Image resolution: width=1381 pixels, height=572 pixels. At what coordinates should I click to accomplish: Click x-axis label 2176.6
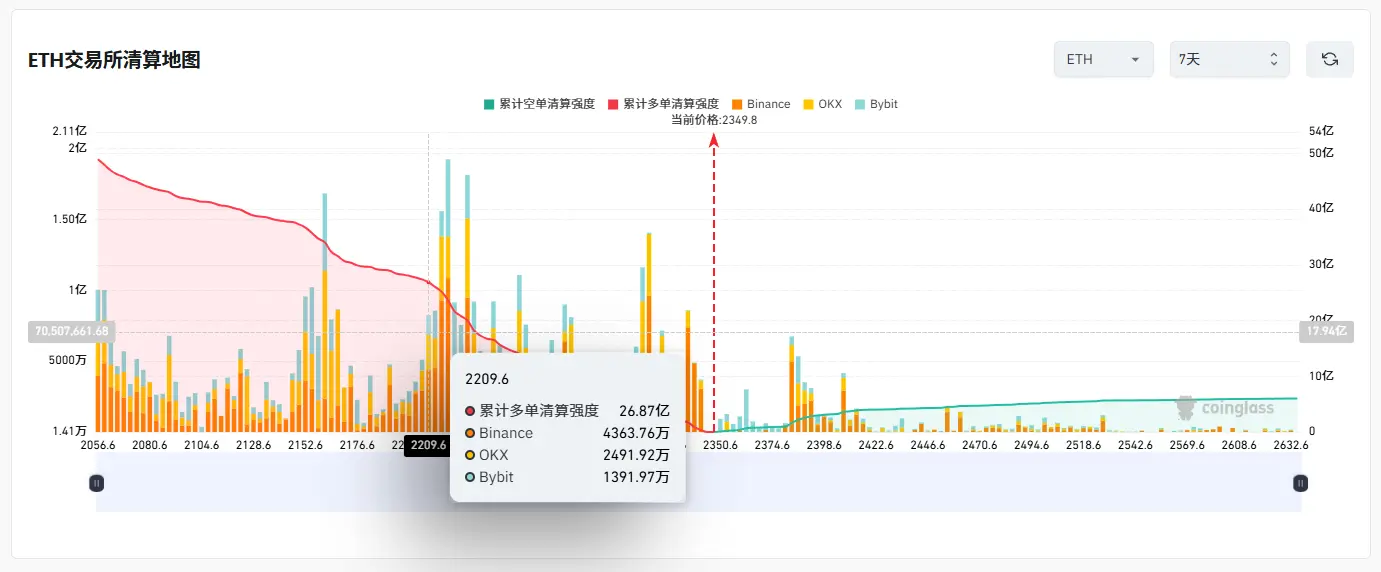(357, 446)
